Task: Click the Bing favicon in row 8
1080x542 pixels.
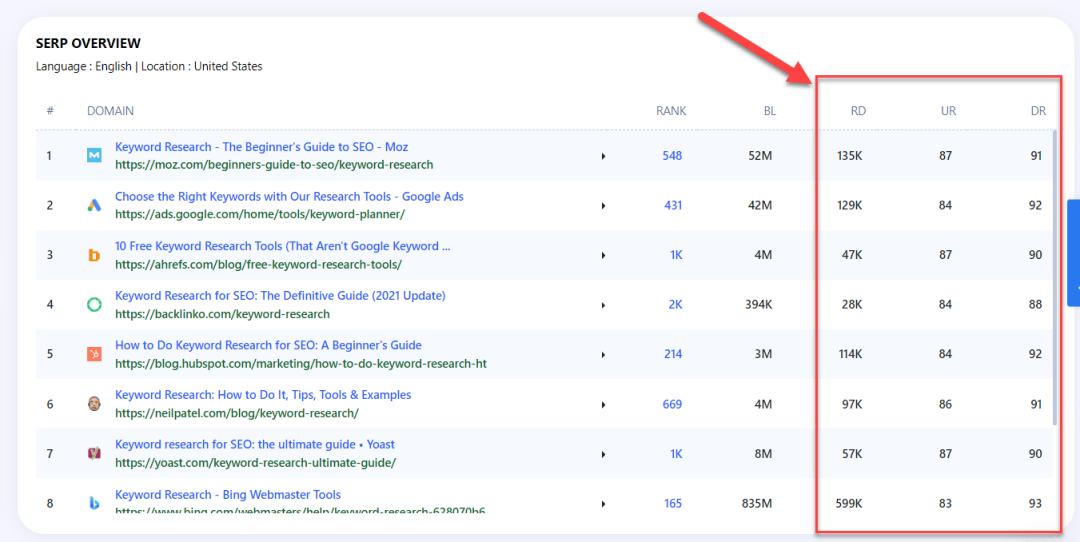Action: click(94, 503)
